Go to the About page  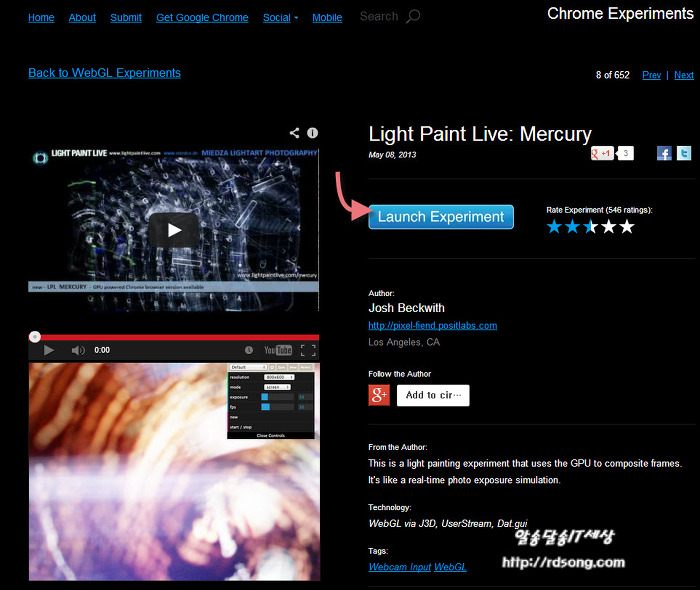pyautogui.click(x=82, y=17)
